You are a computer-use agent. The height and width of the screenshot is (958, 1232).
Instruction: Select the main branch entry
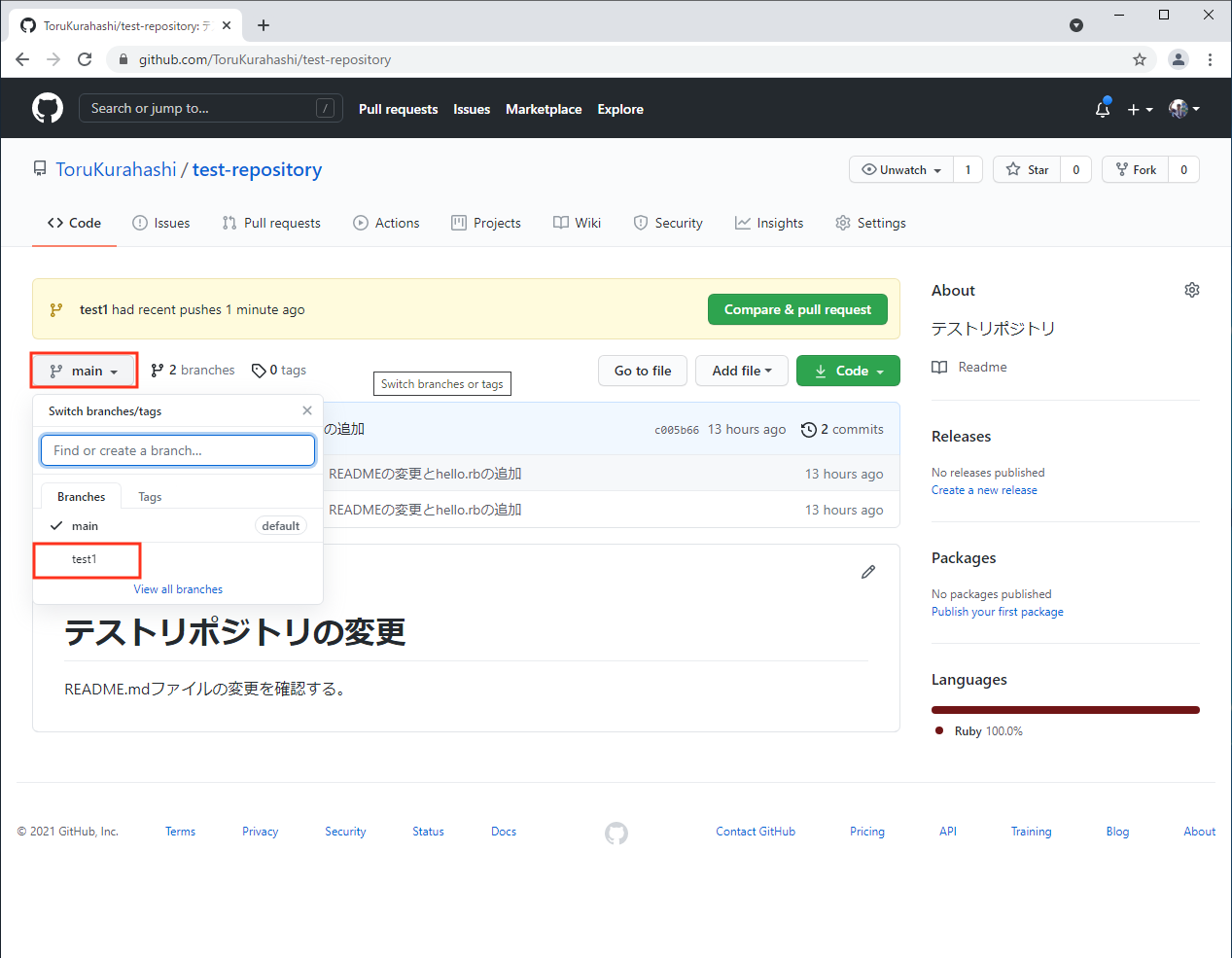[x=178, y=526]
